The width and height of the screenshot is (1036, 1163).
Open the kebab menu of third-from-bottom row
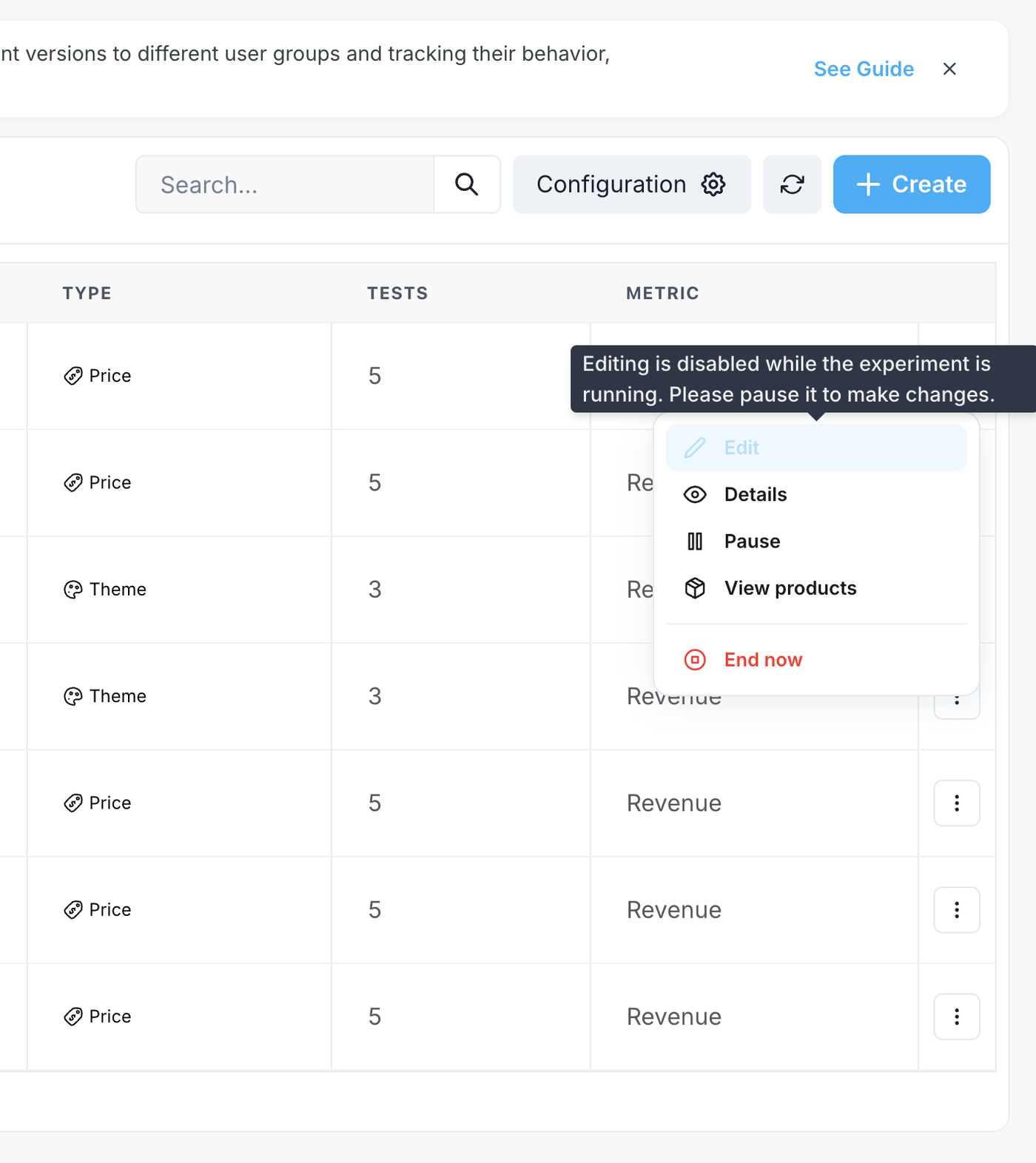tap(957, 803)
